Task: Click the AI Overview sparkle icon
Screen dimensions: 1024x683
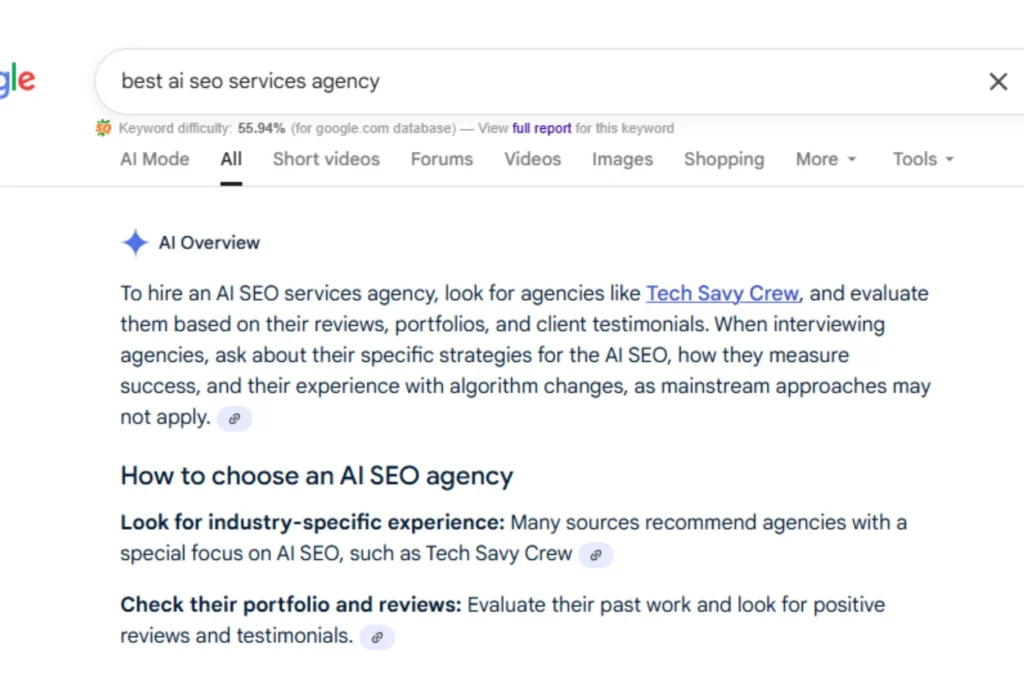Action: point(135,242)
